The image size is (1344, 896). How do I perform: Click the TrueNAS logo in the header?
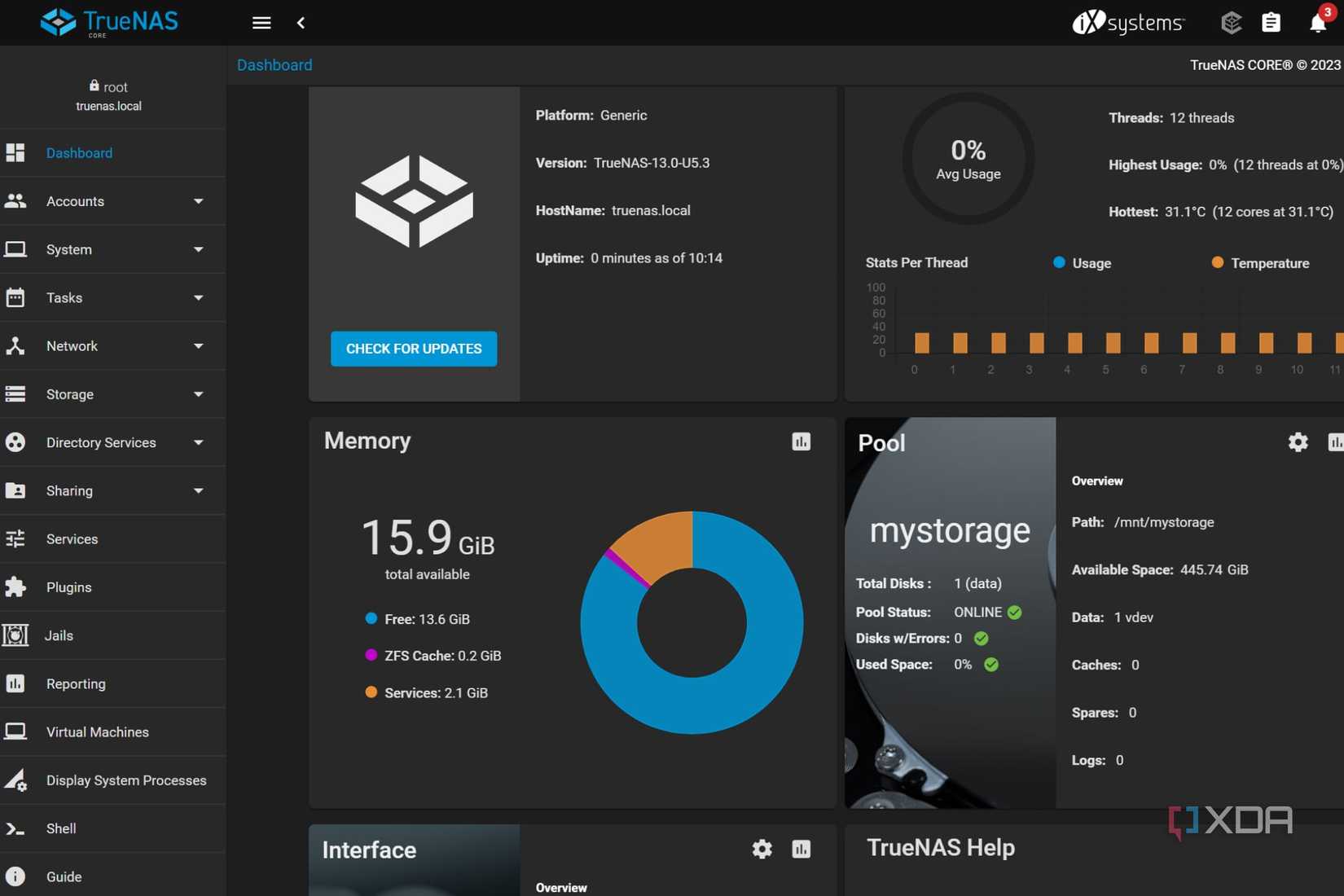(108, 22)
